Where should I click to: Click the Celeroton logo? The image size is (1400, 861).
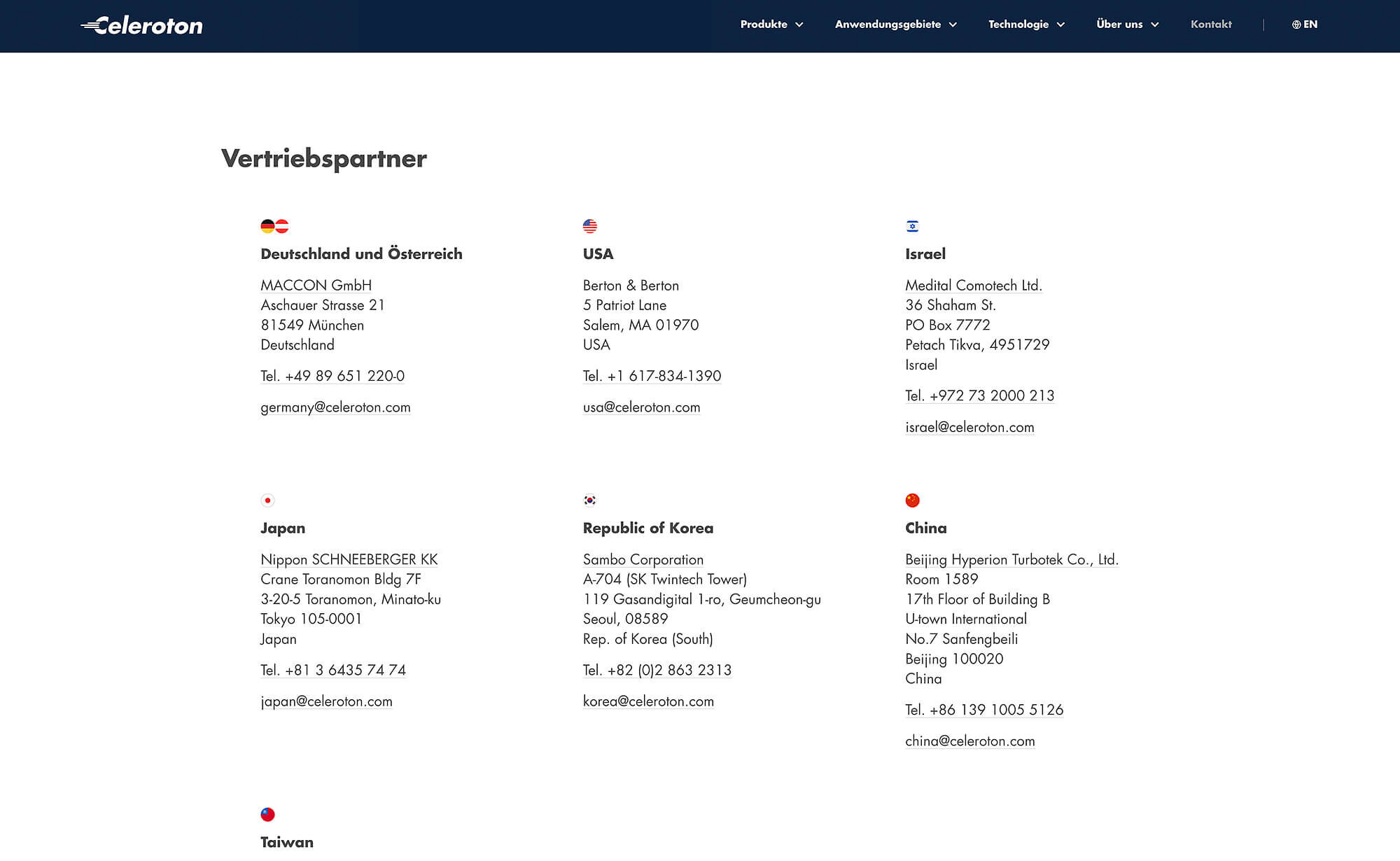pyautogui.click(x=141, y=25)
